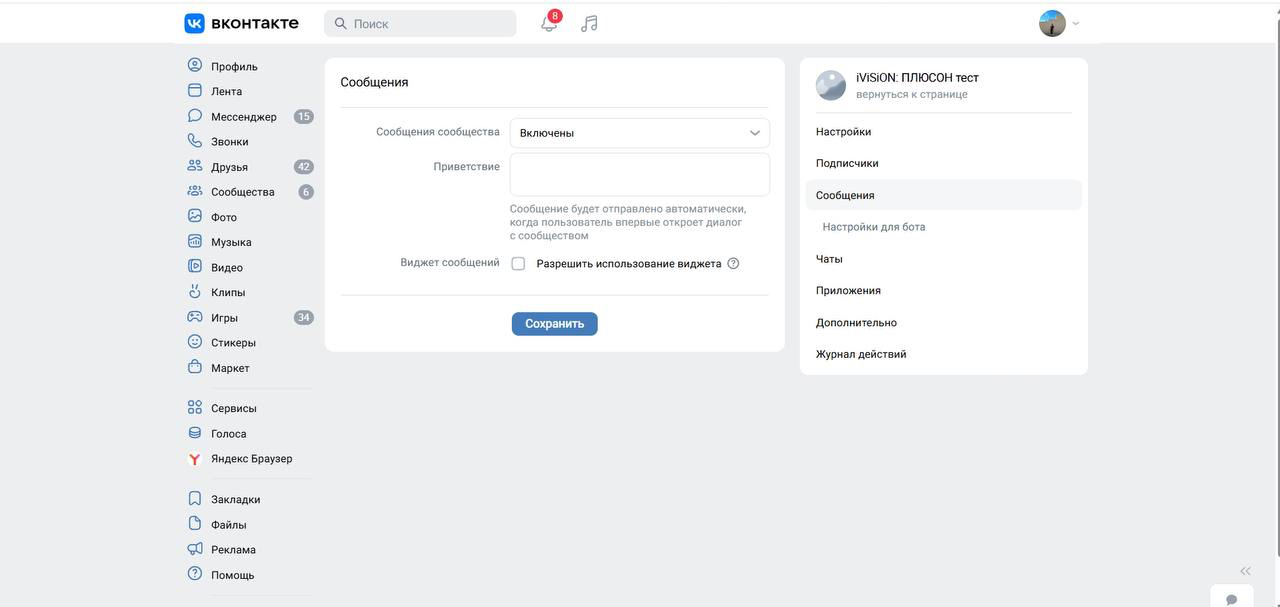Image resolution: width=1280 pixels, height=607 pixels.
Task: Click the Игры gamepad icon
Action: pyautogui.click(x=195, y=317)
